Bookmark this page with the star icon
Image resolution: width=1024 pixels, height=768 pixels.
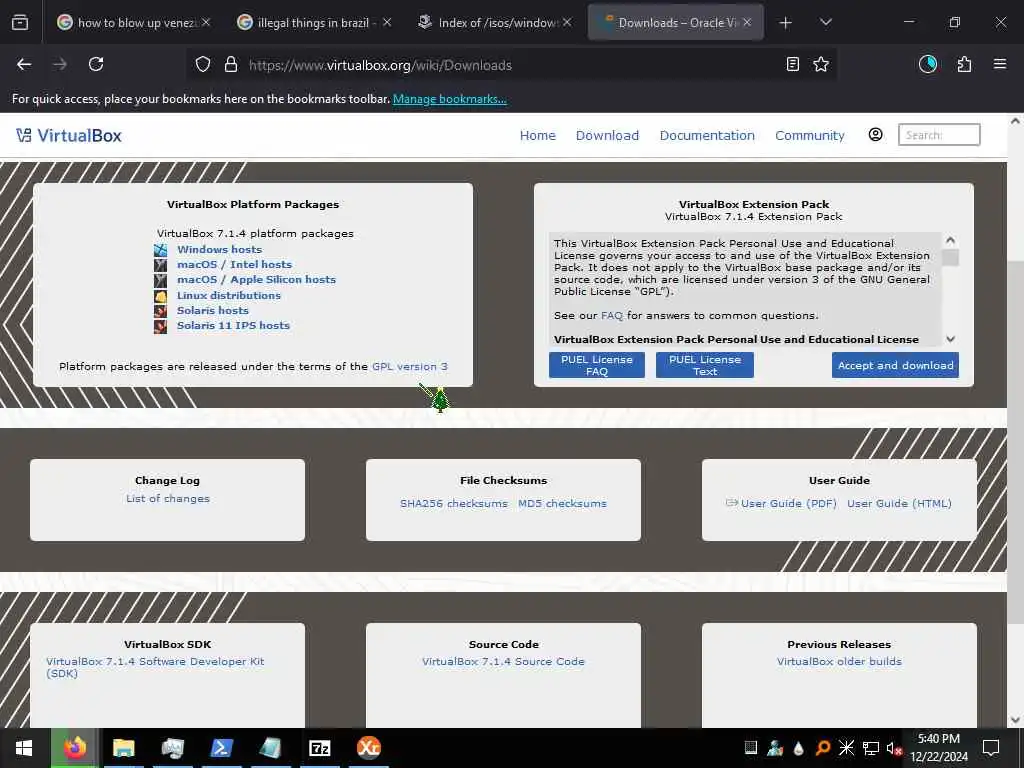click(x=821, y=64)
